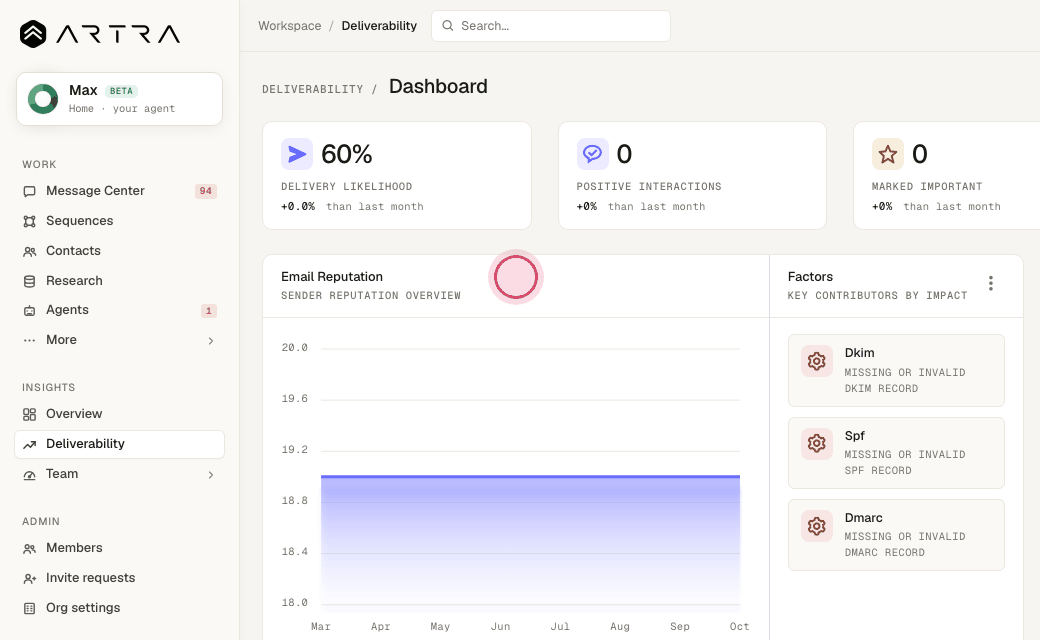Viewport: 1040px width, 640px height.
Task: Expand the Team submenu chevron
Action: pos(211,475)
